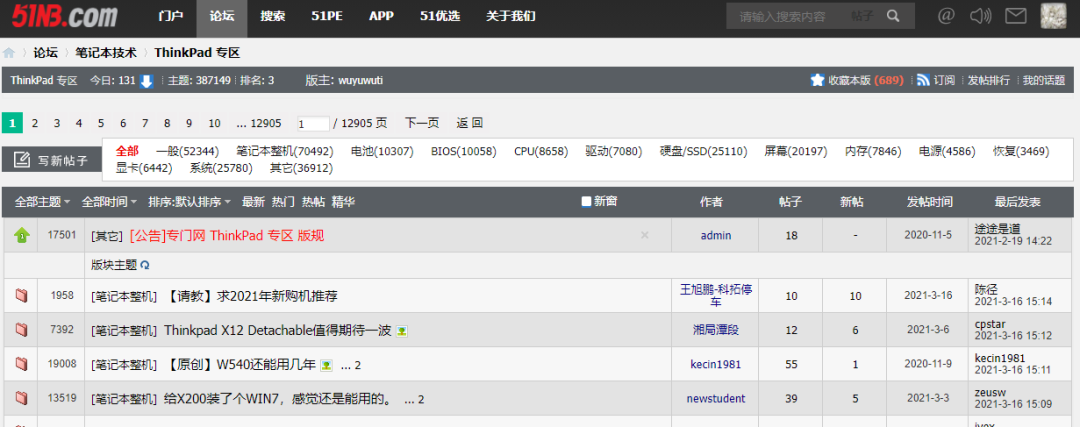
Task: Click the 写新帖子 compose button
Action: (52, 160)
